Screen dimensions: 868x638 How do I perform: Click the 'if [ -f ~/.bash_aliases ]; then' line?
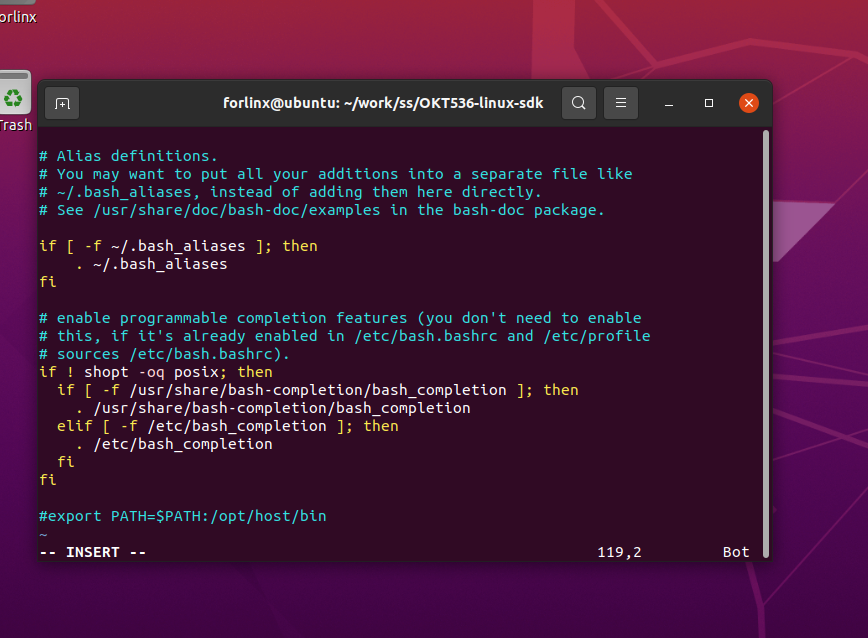coord(178,246)
